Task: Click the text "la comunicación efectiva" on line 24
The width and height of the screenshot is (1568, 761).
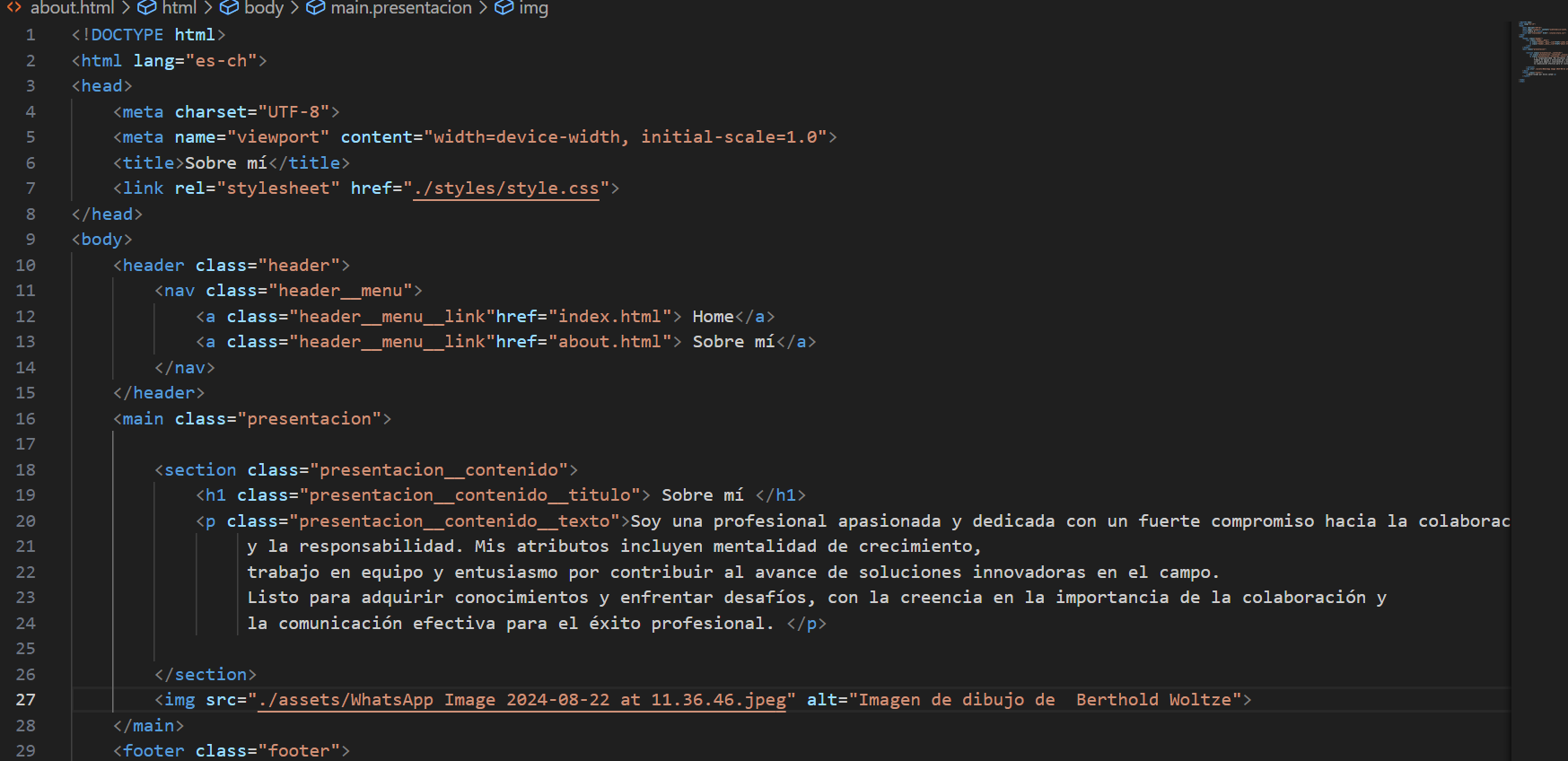Action: pyautogui.click(x=372, y=624)
